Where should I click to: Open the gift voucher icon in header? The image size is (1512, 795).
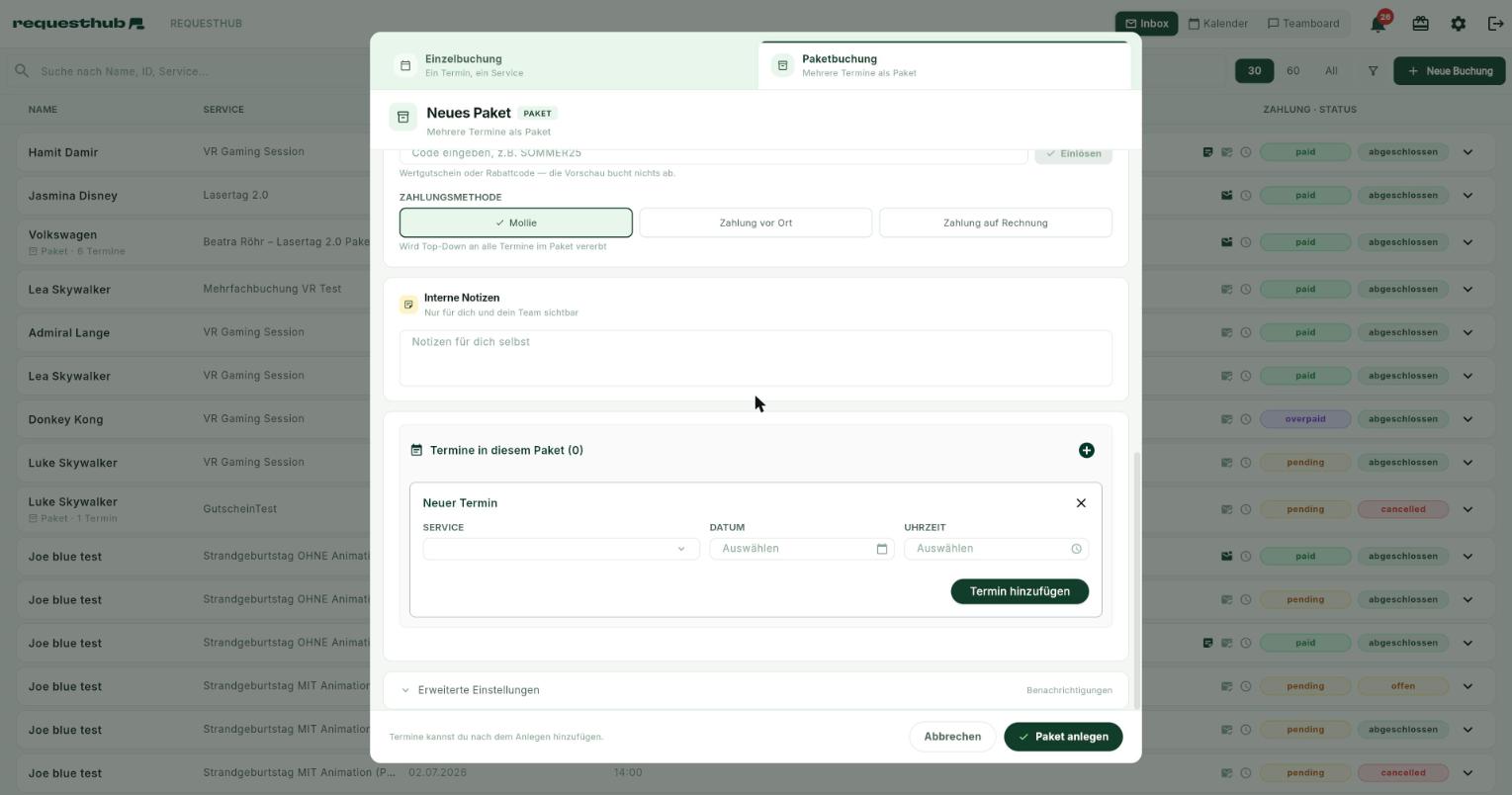[1420, 24]
